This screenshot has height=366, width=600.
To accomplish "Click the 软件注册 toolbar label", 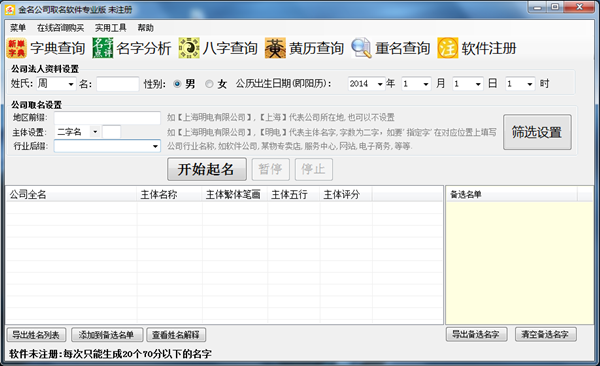I will 489,48.
